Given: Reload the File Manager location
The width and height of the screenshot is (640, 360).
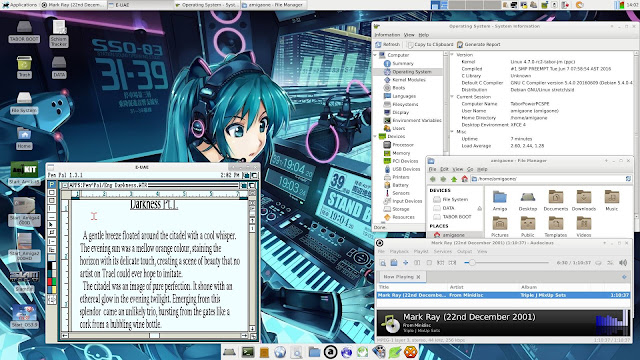Looking at the screenshot, I should [628, 179].
